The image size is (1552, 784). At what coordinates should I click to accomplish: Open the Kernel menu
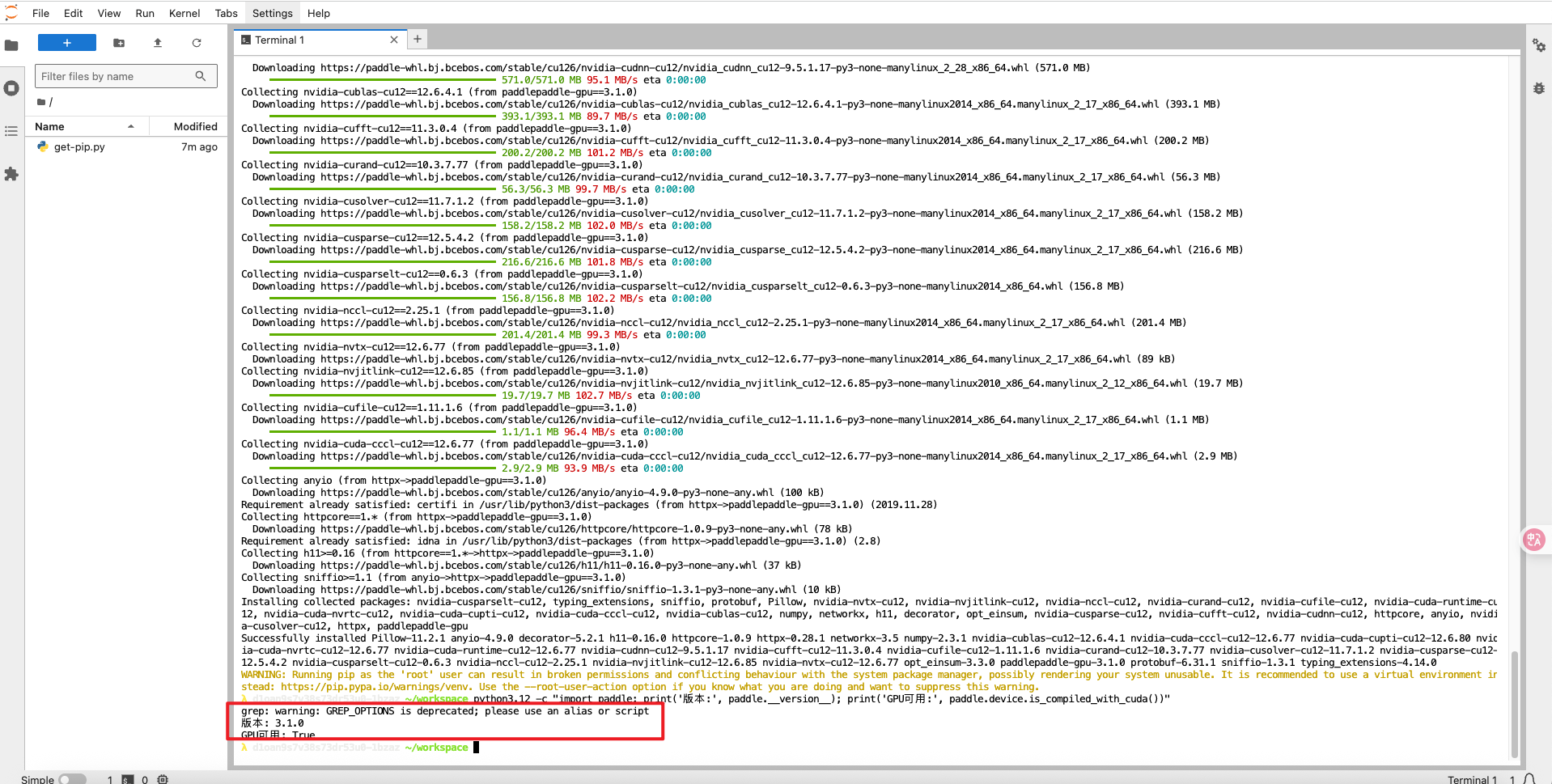pyautogui.click(x=184, y=13)
